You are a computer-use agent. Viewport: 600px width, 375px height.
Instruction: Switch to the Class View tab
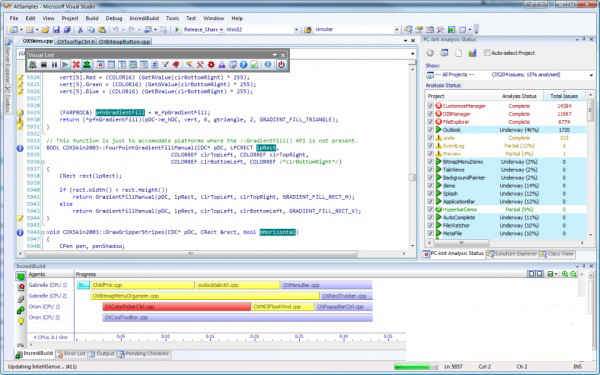557,253
